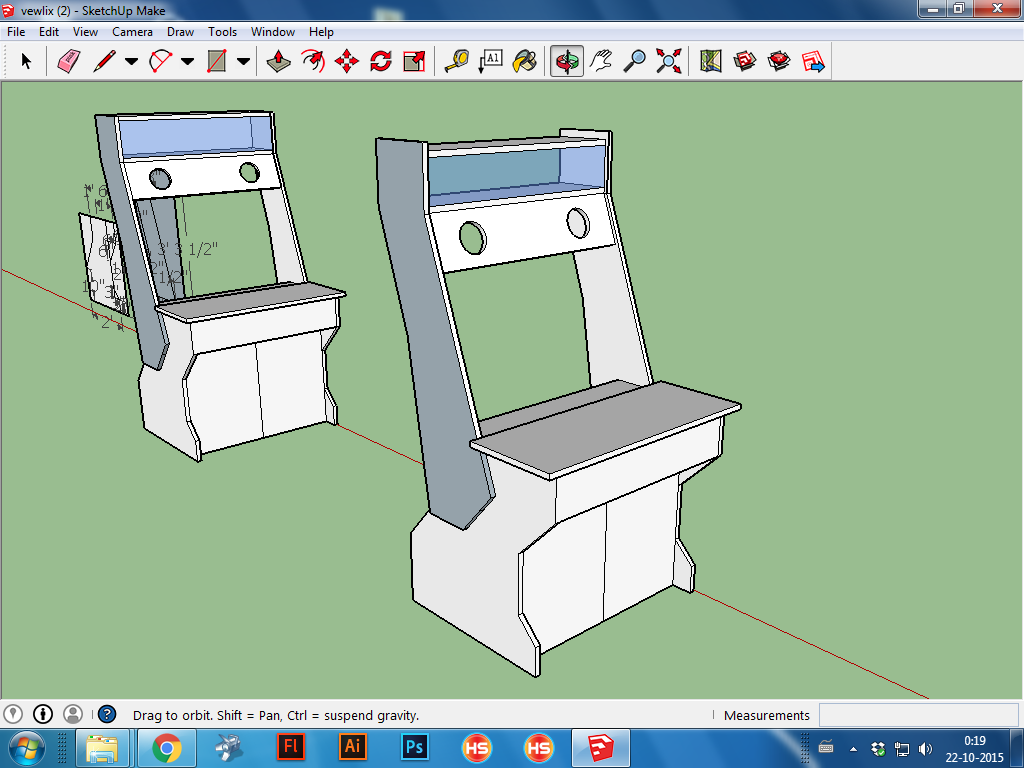Pick the Tape Measure tool
1024x768 pixels.
point(456,62)
